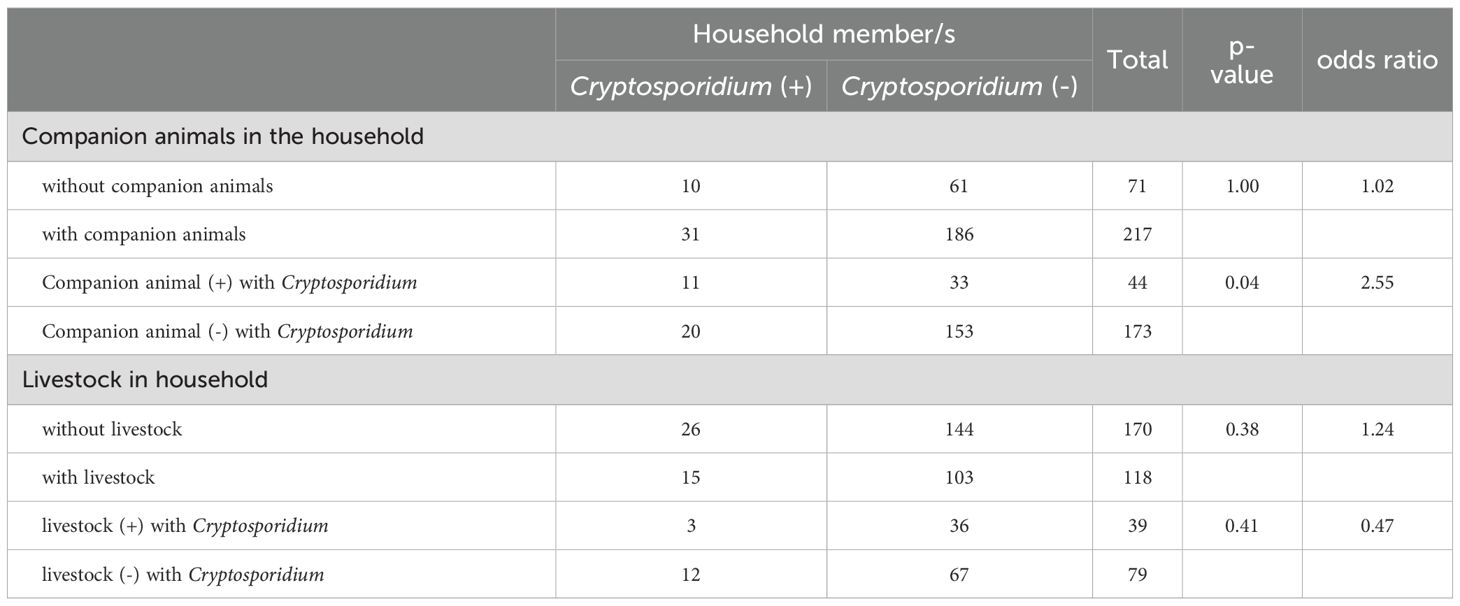Click the 'Total' column header
Viewport: 1460px width, 606px height.
(1137, 60)
